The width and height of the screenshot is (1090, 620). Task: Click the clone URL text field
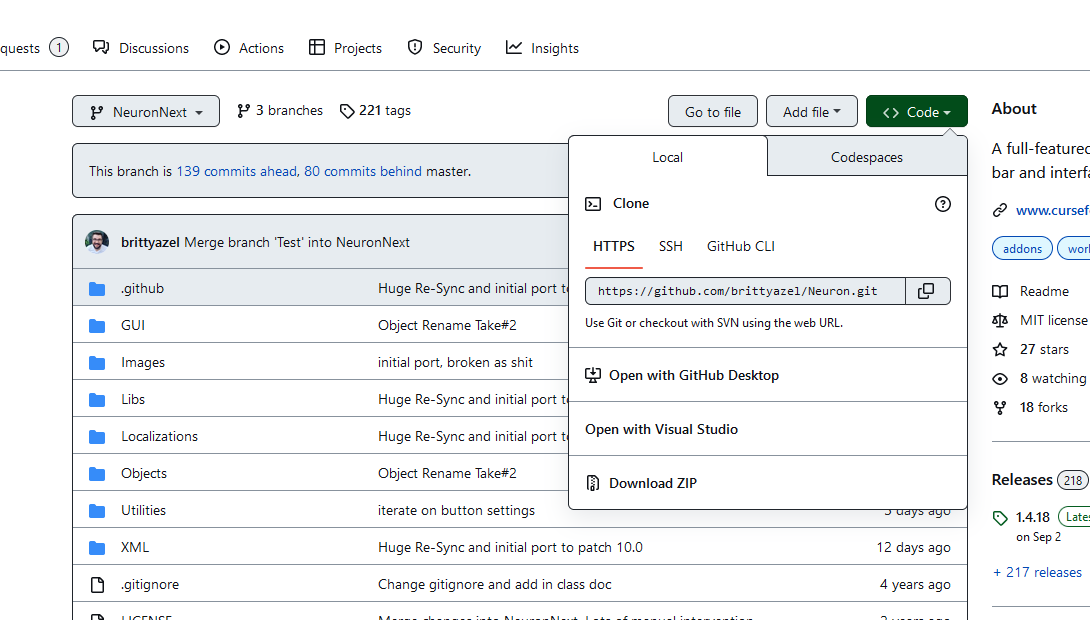745,291
